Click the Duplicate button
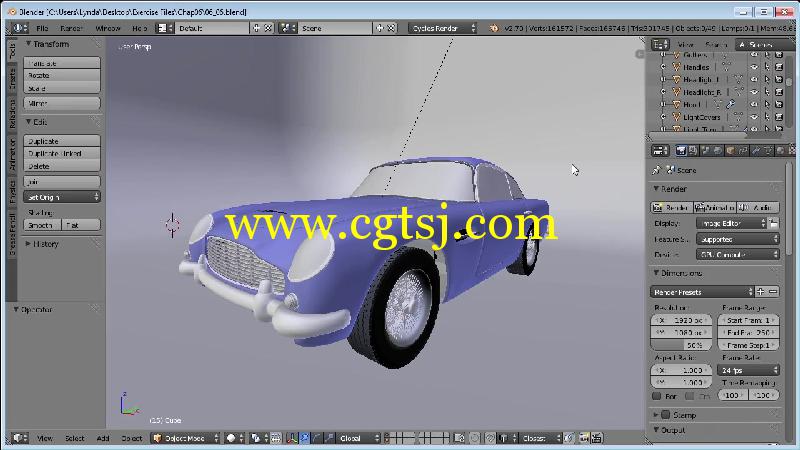 [x=62, y=141]
